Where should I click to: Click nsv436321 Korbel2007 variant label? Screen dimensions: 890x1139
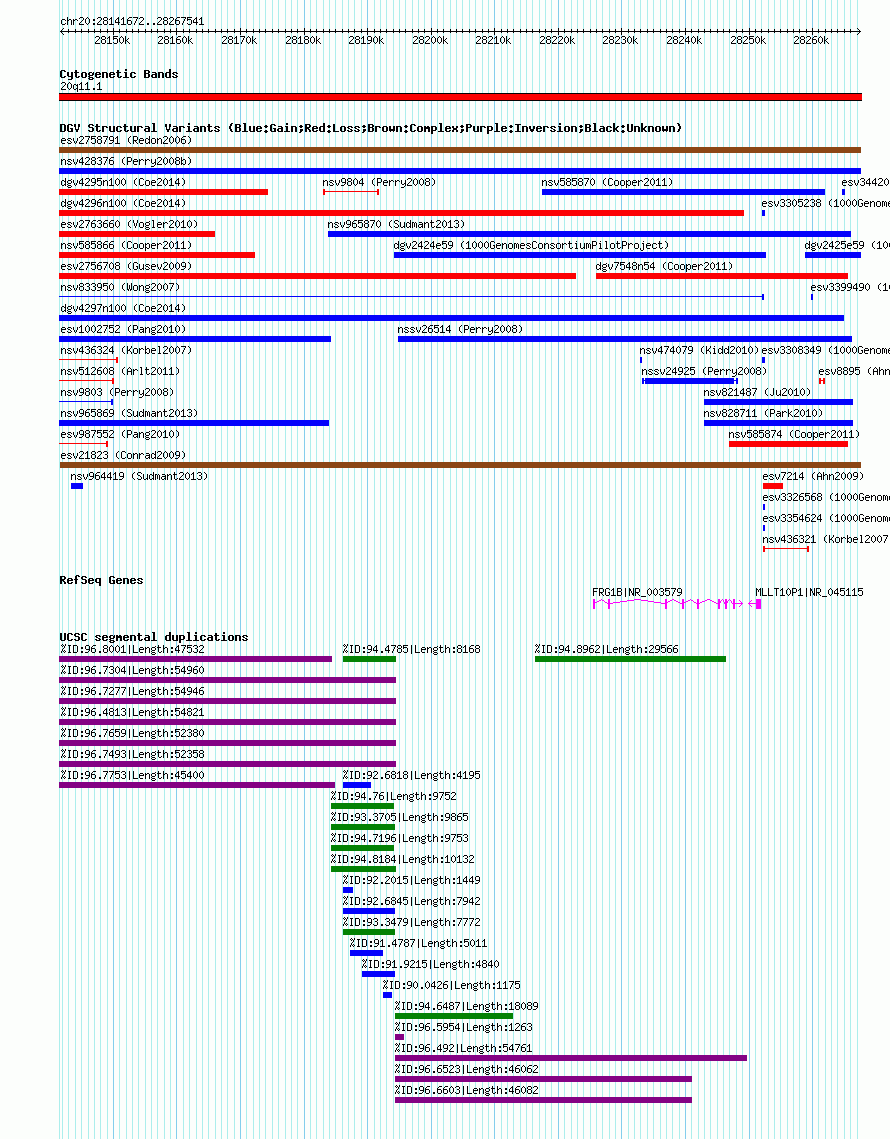(x=826, y=540)
